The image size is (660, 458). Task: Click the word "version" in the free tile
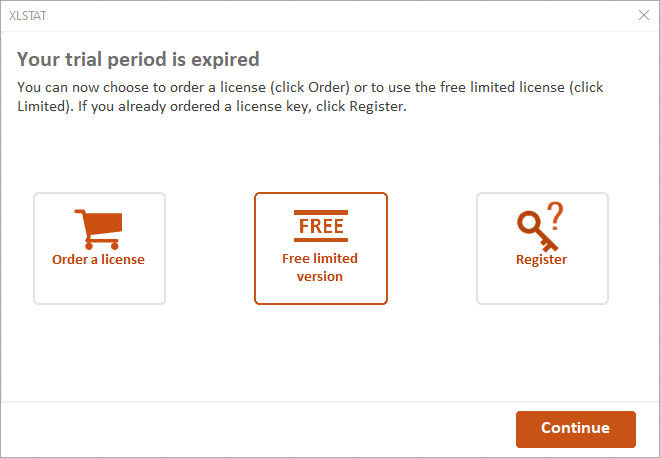tap(320, 277)
